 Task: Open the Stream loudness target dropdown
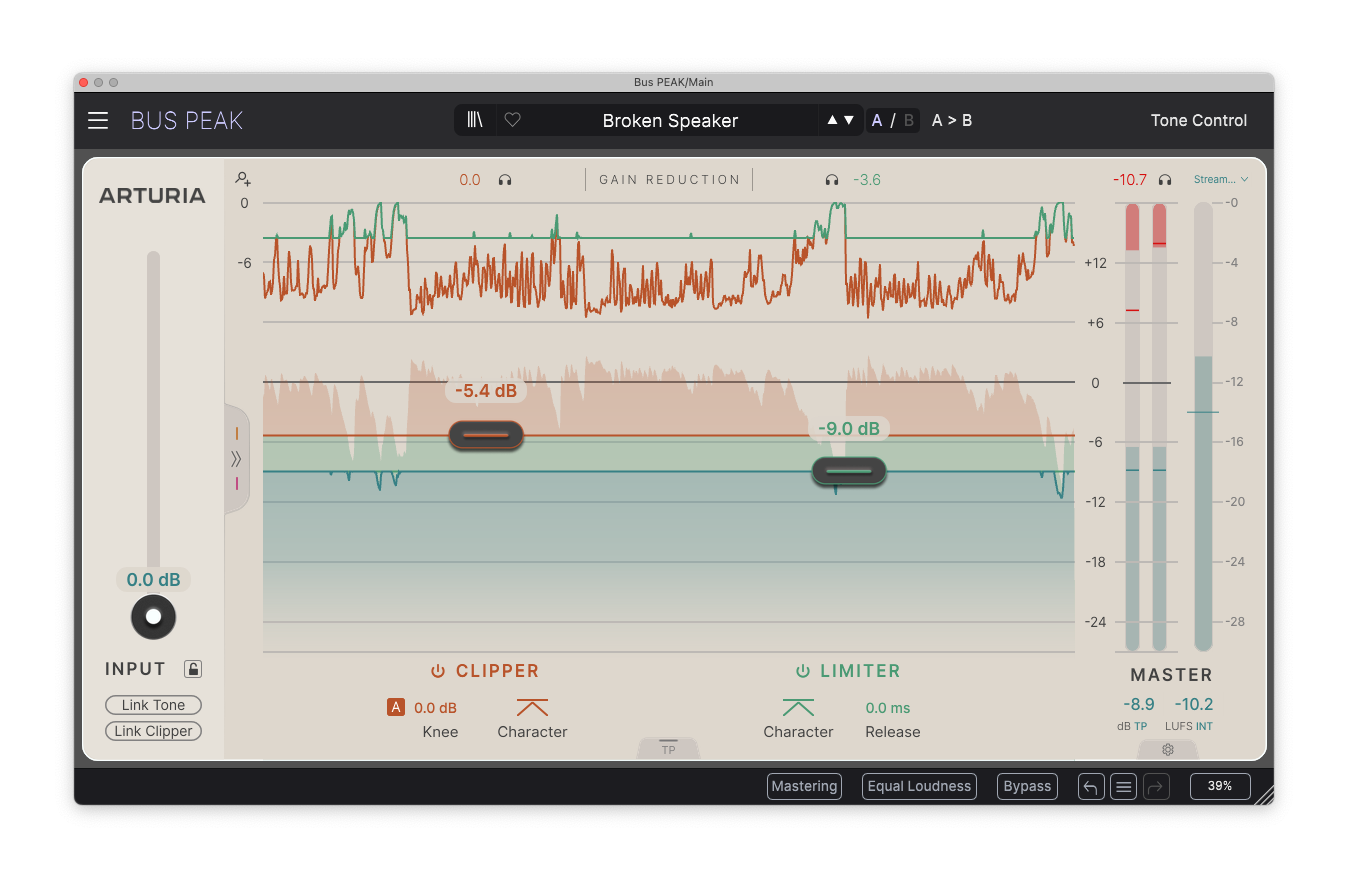(1220, 179)
